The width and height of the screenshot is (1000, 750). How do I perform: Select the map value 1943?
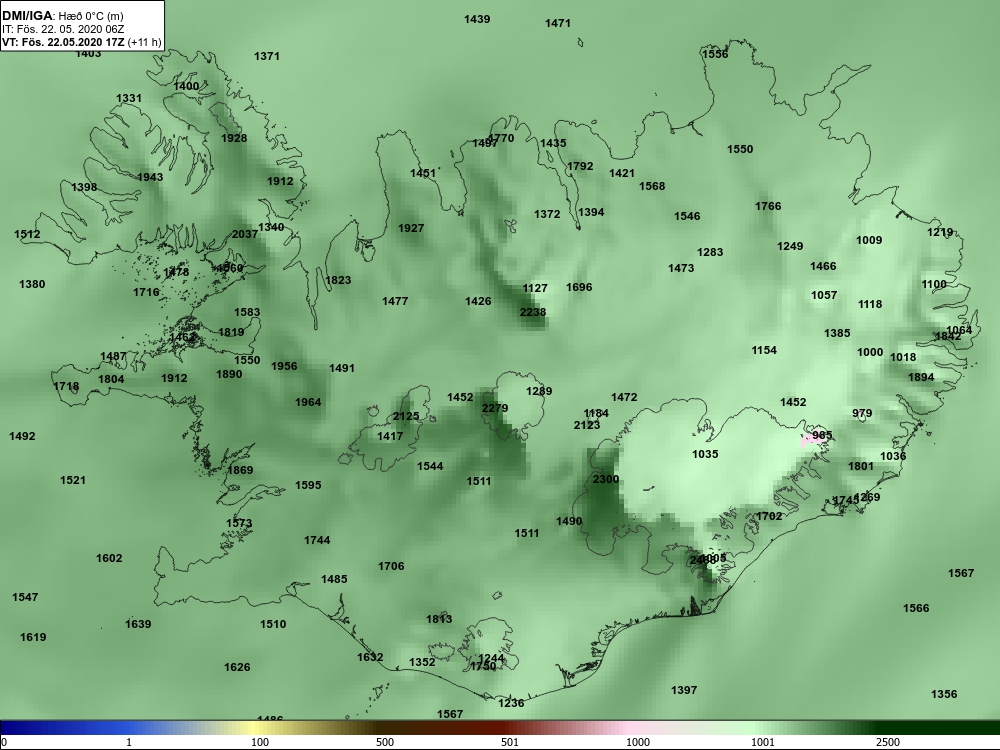(x=150, y=177)
